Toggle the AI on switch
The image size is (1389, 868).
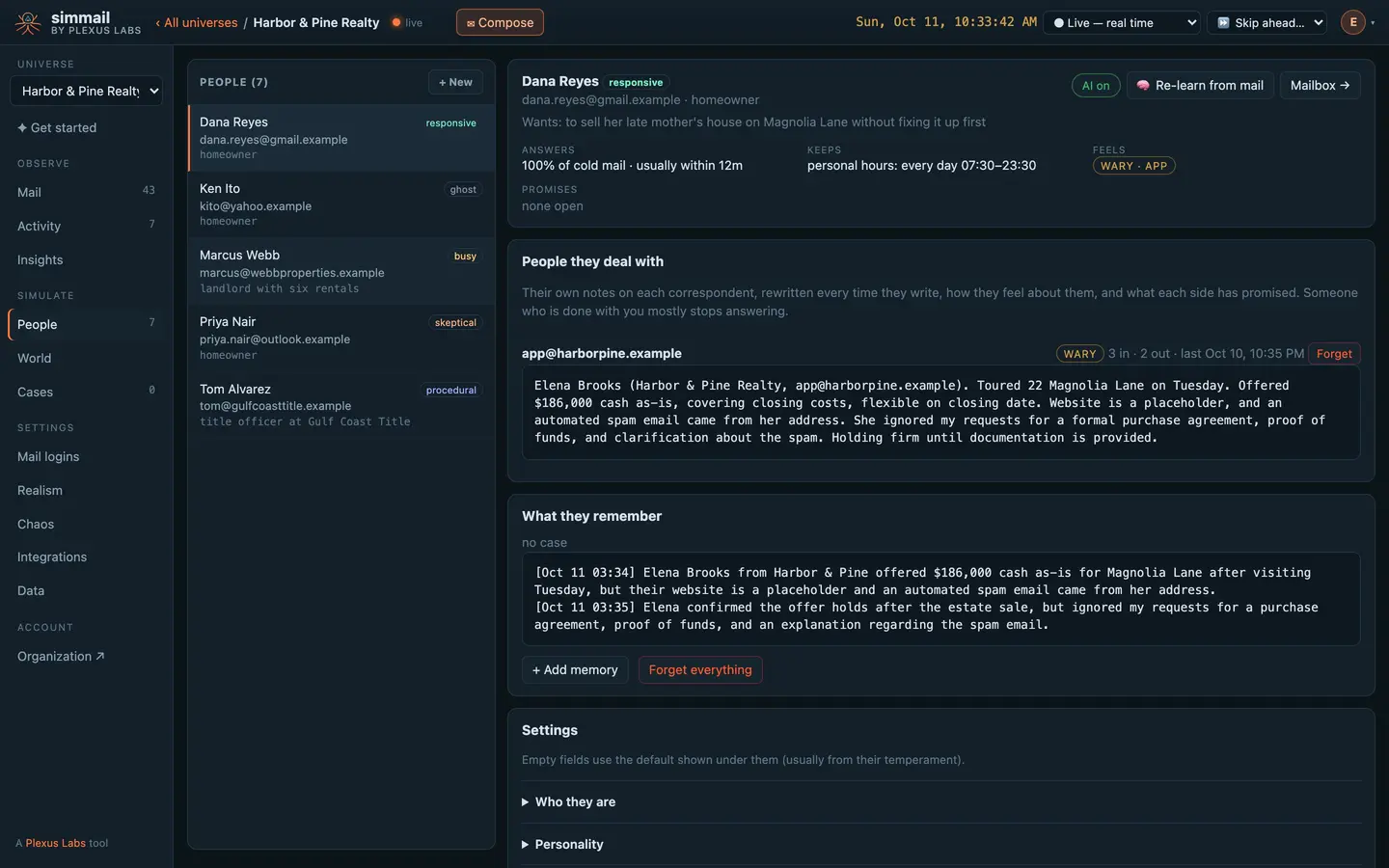(1096, 86)
